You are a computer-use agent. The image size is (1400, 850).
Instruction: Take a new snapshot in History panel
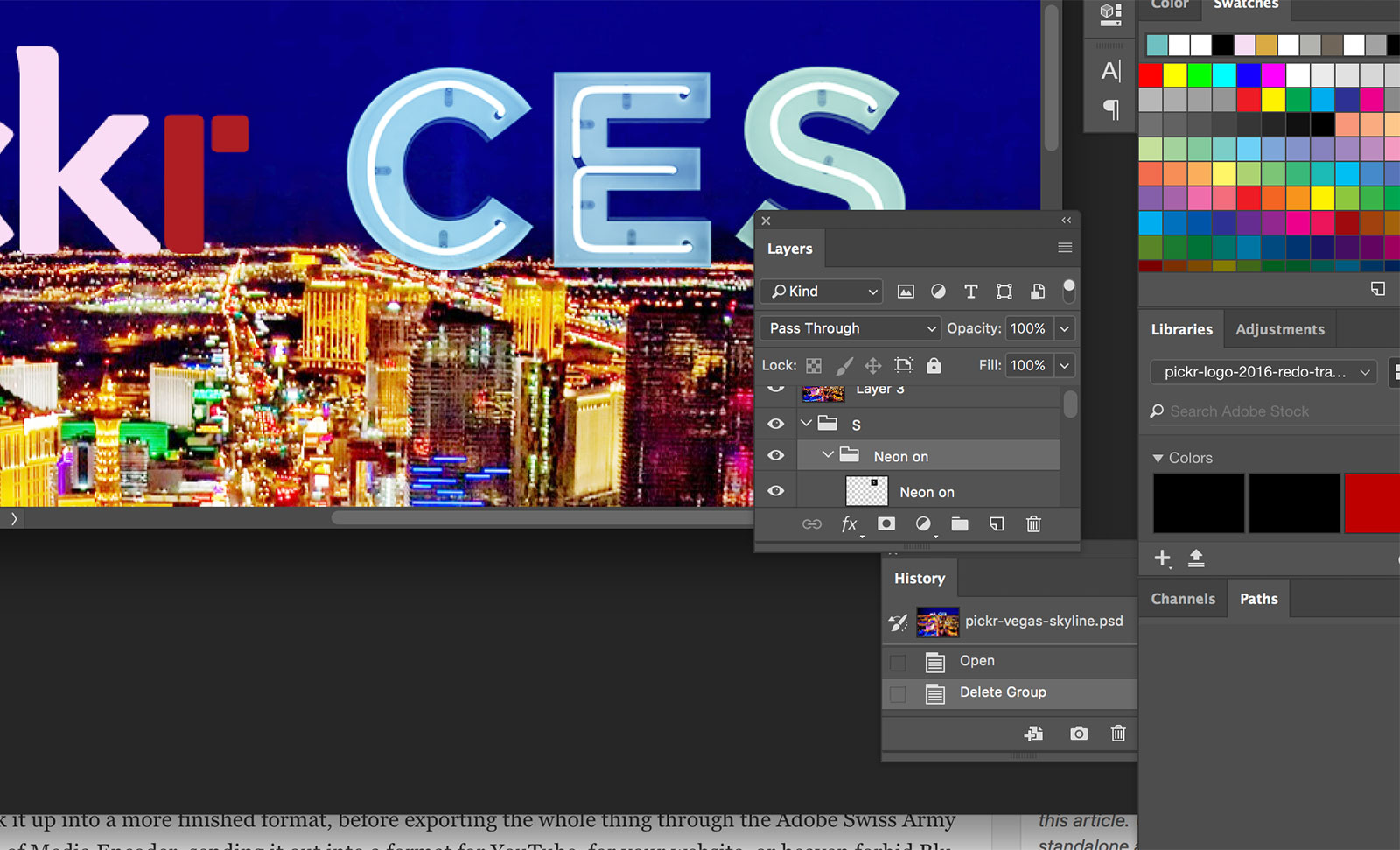pyautogui.click(x=1079, y=734)
